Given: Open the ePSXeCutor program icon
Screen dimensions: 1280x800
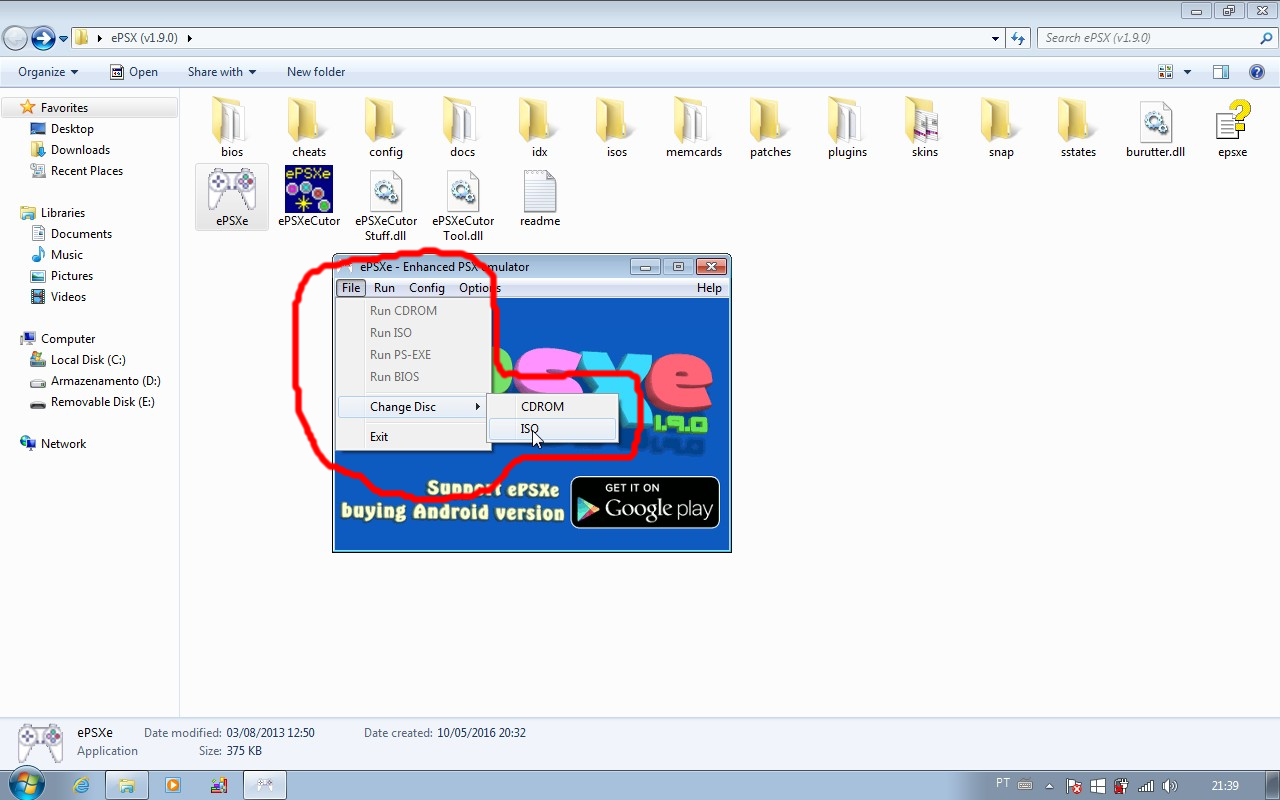Looking at the screenshot, I should coord(309,192).
